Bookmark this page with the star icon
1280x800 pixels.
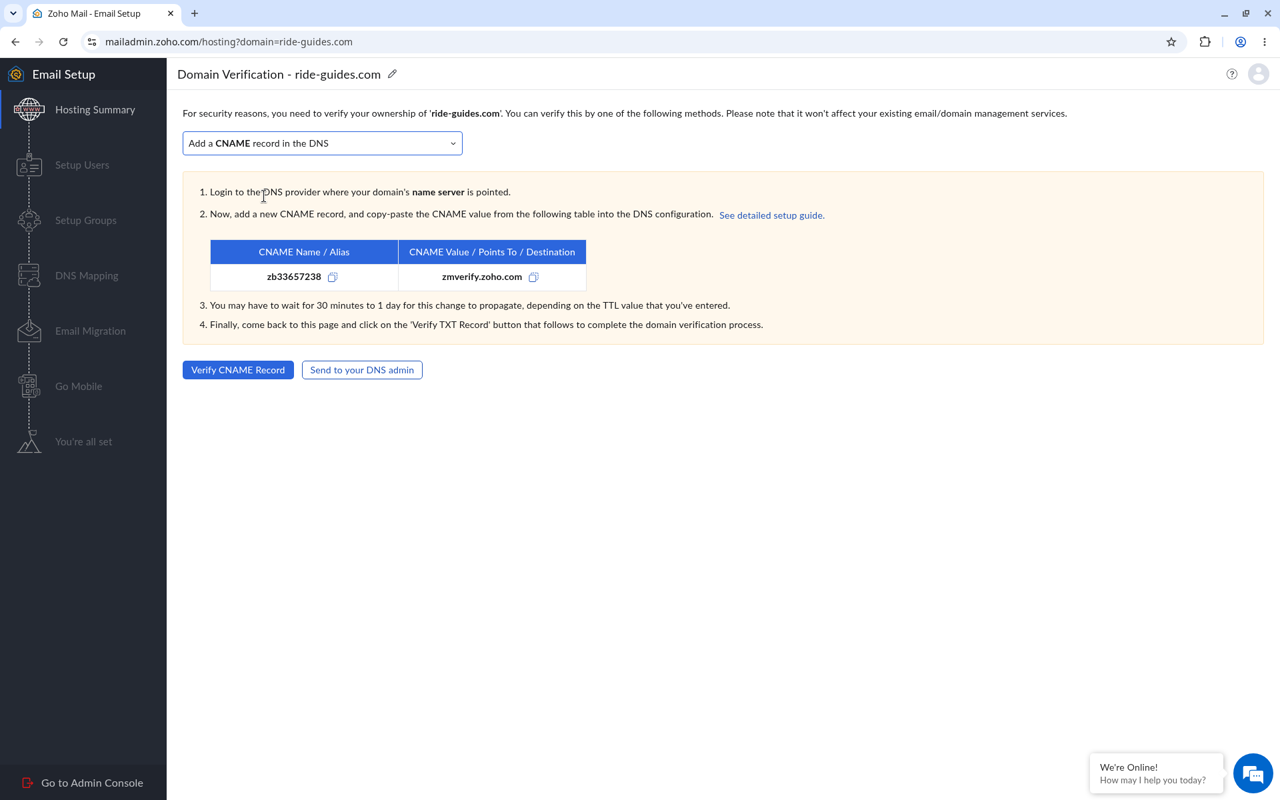(1171, 42)
